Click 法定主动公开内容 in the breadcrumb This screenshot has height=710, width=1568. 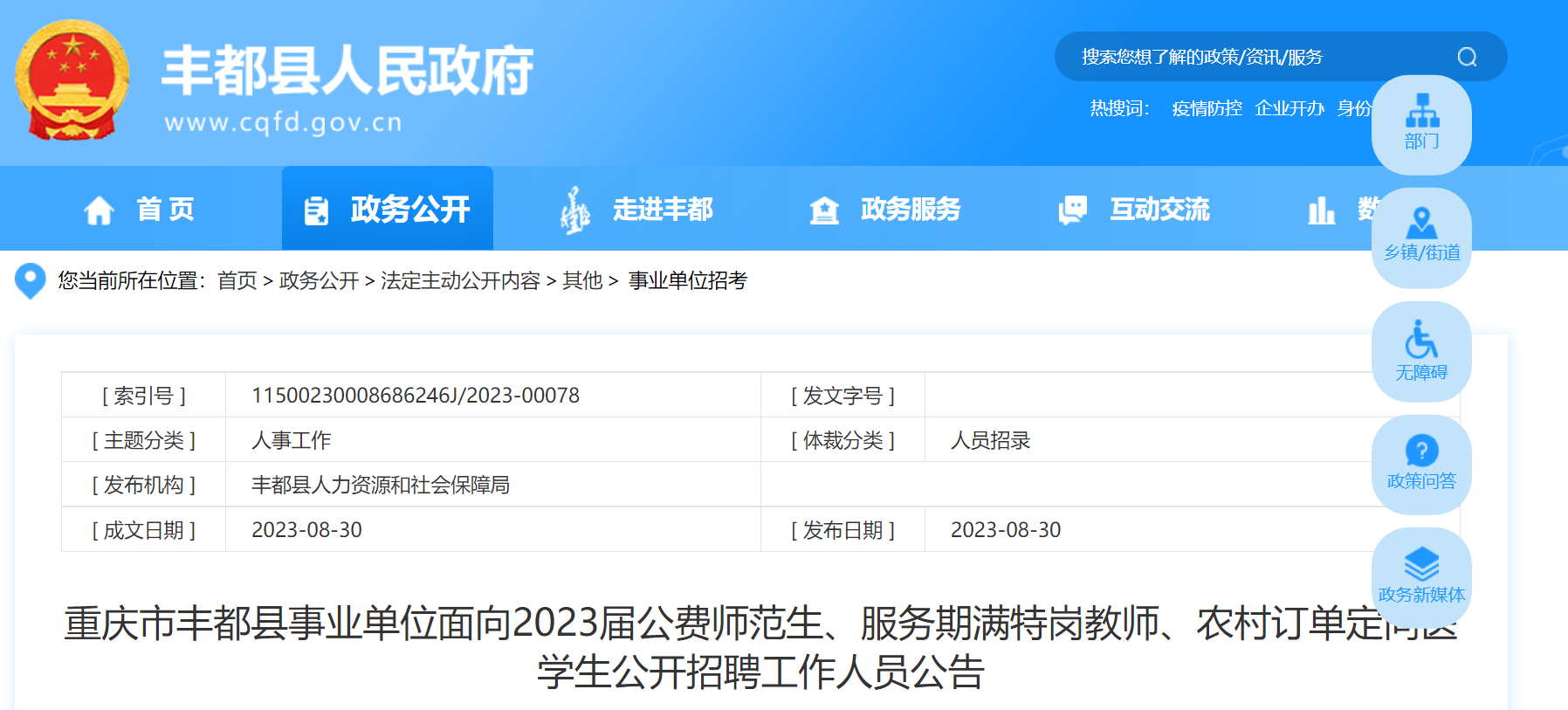point(460,280)
